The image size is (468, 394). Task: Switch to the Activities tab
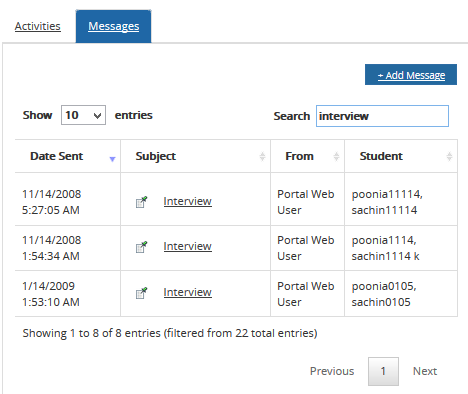click(x=38, y=26)
